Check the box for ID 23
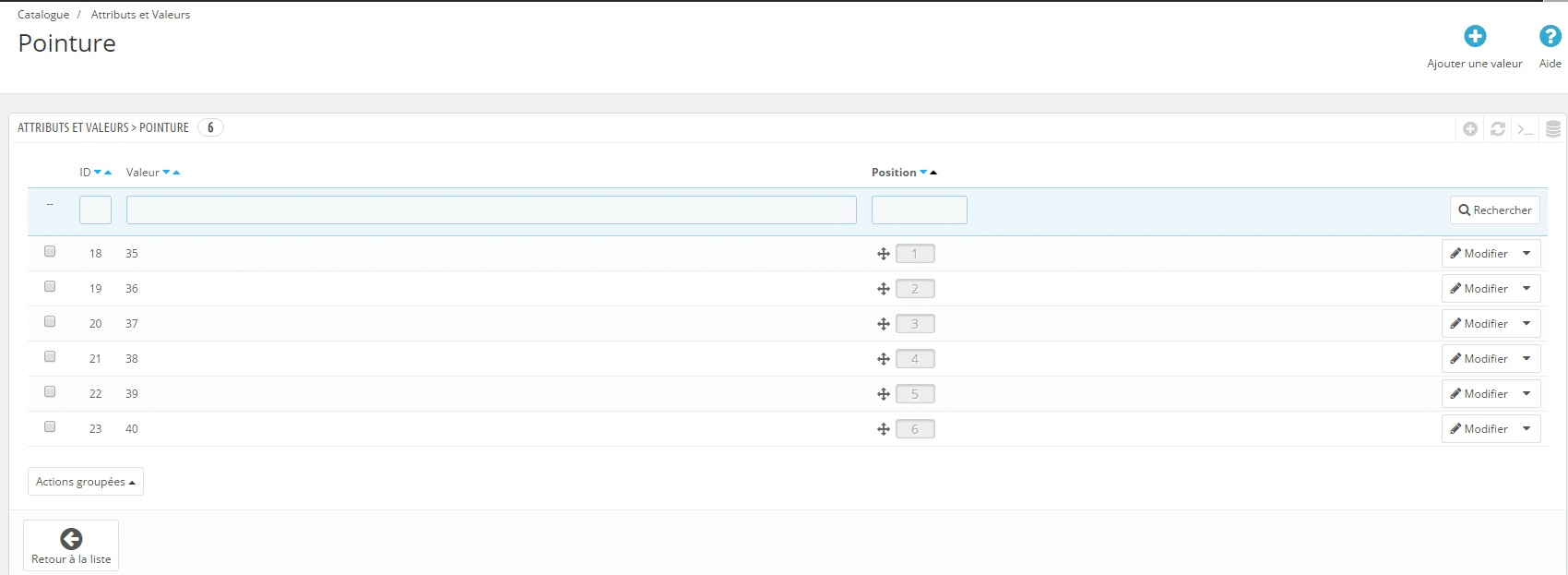This screenshot has height=575, width=1568. coord(50,426)
